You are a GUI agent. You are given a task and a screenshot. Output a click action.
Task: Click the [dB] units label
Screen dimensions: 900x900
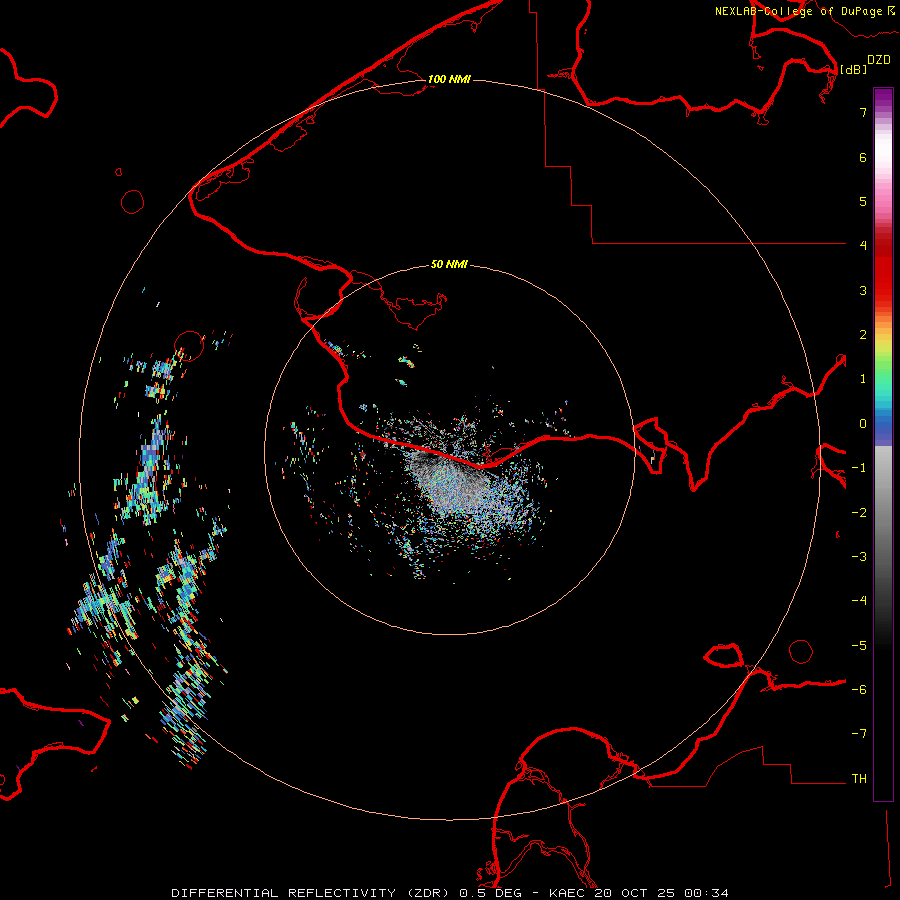[x=853, y=69]
